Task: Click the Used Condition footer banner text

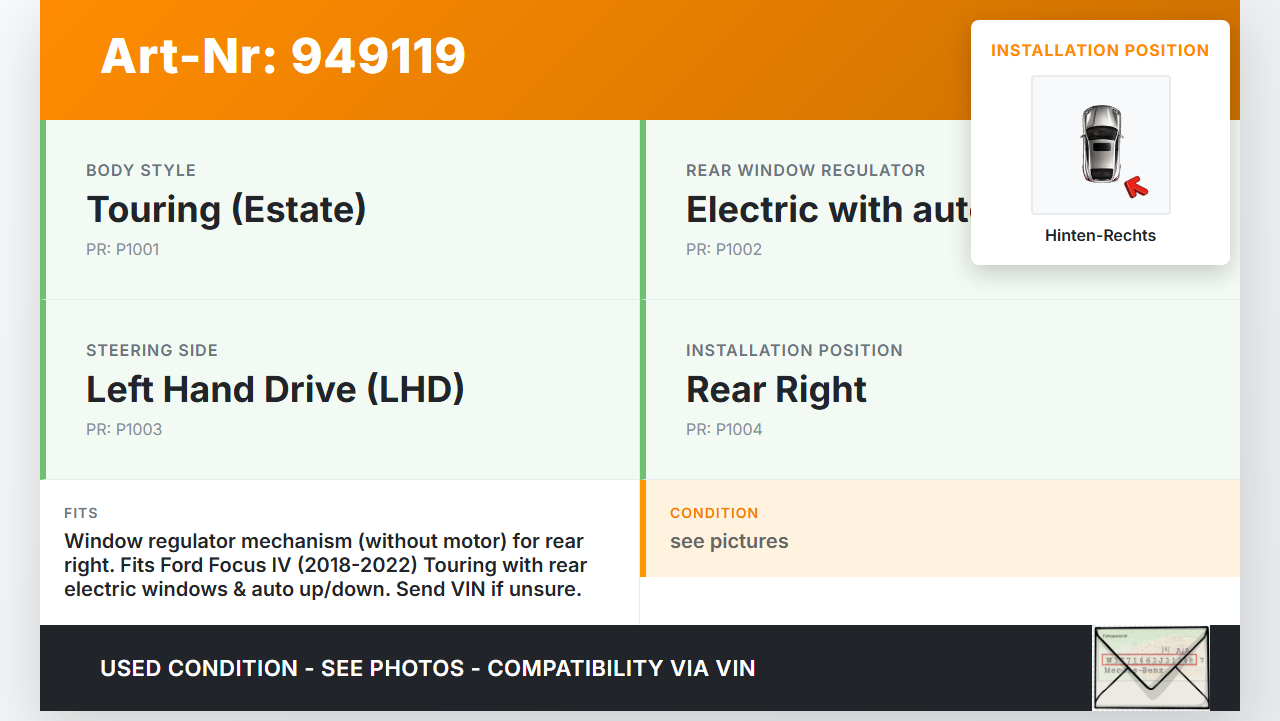Action: tap(427, 668)
